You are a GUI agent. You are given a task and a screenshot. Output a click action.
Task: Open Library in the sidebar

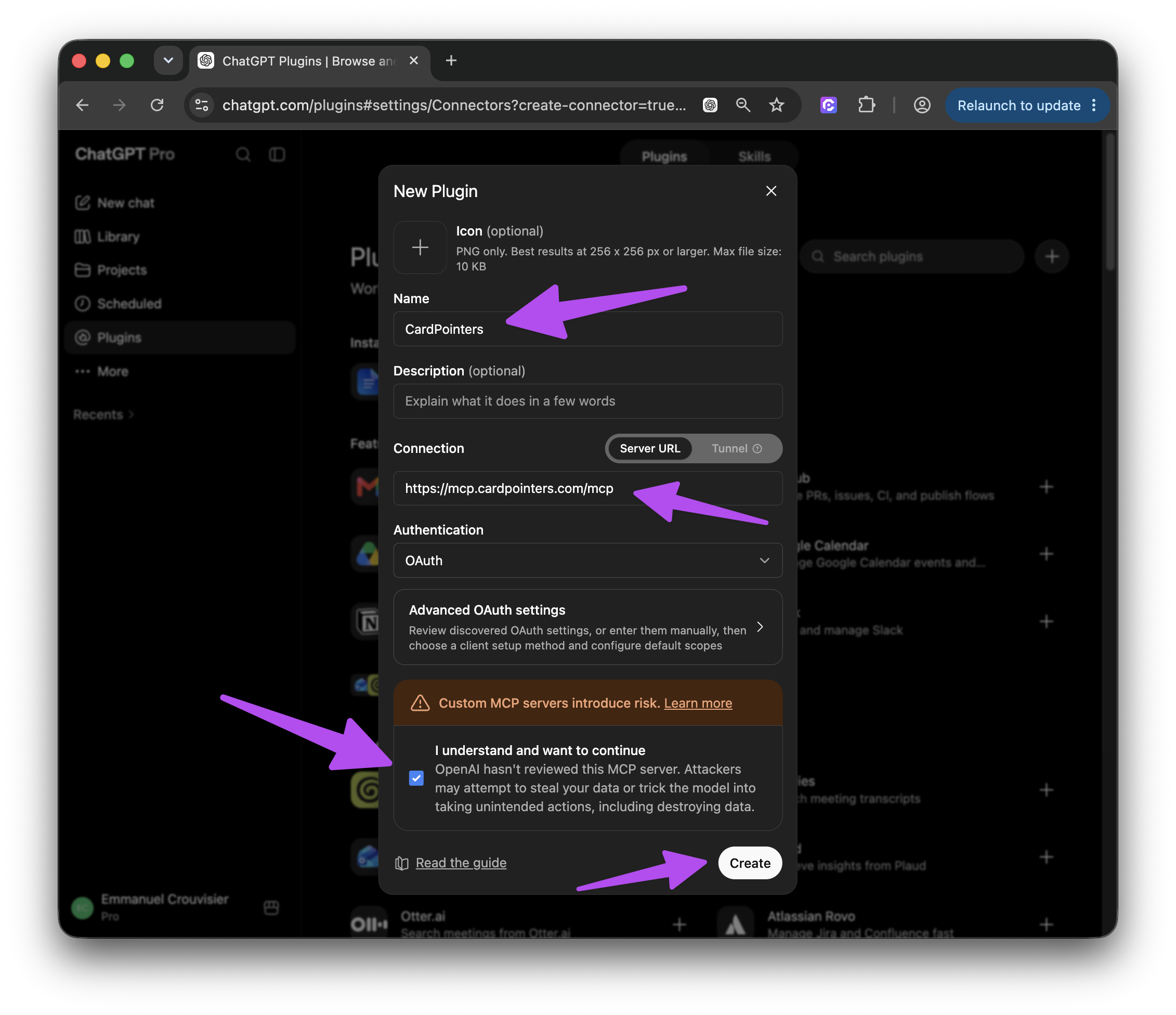pos(180,236)
